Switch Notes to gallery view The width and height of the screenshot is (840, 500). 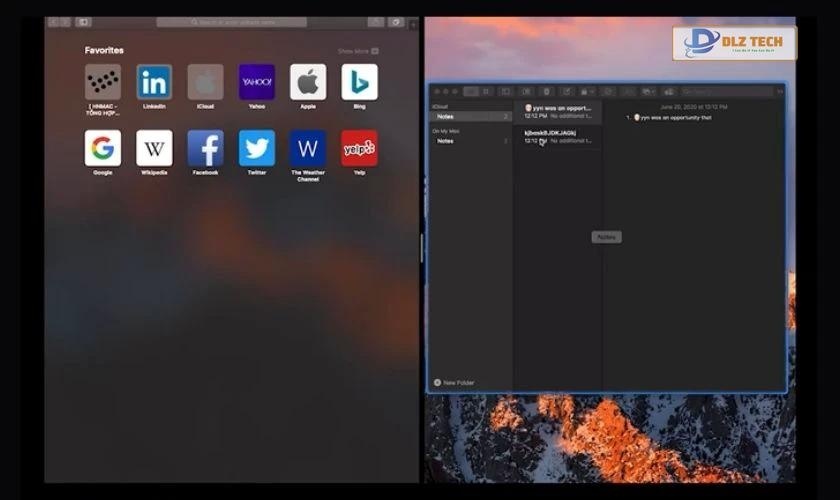[x=487, y=91]
